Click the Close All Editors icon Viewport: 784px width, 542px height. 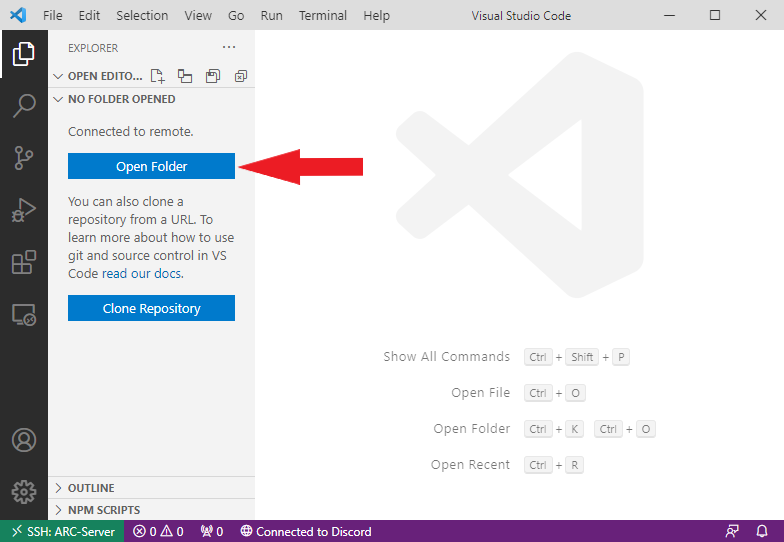point(240,76)
